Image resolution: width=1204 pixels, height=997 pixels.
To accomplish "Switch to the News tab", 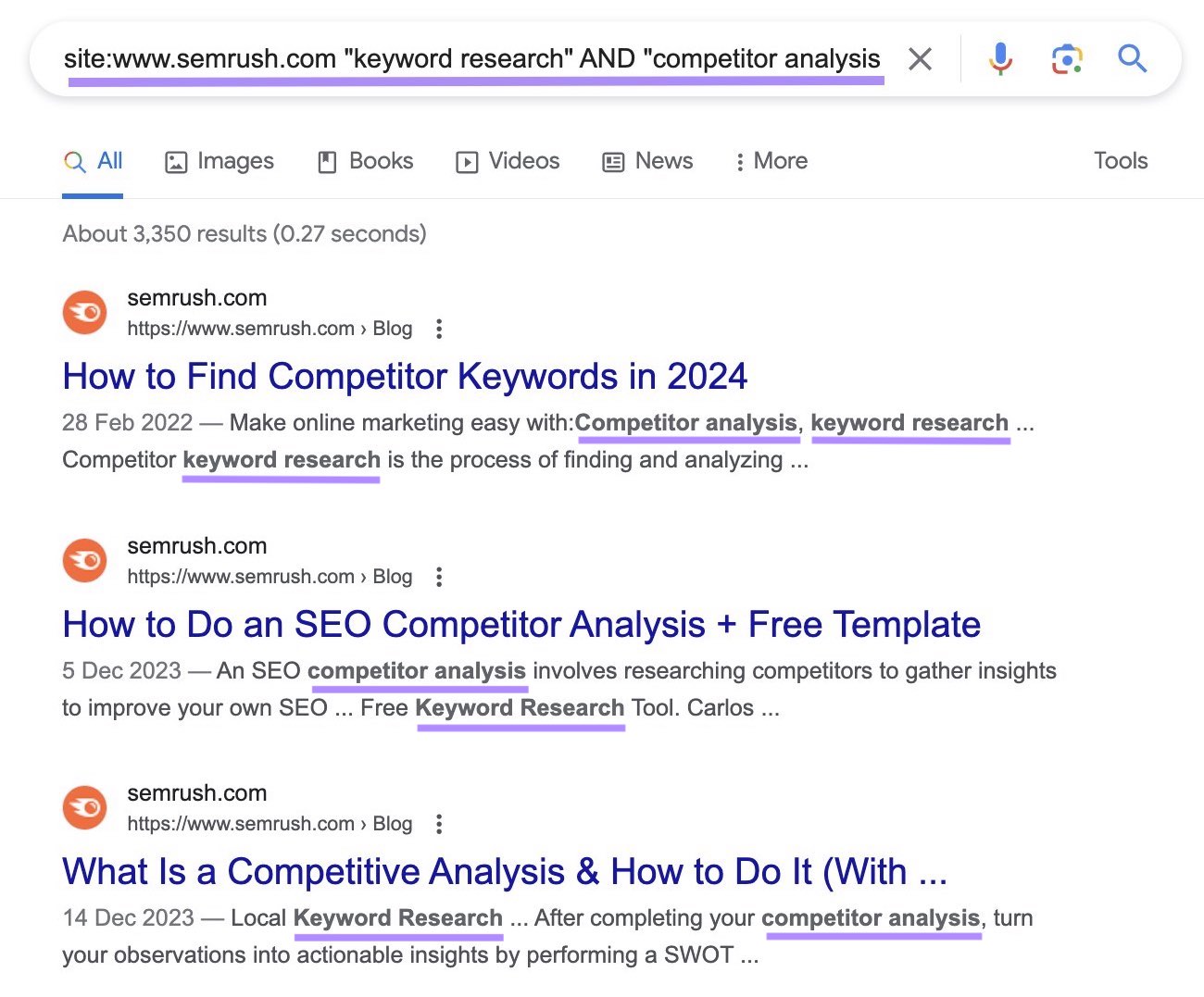I will [x=662, y=161].
